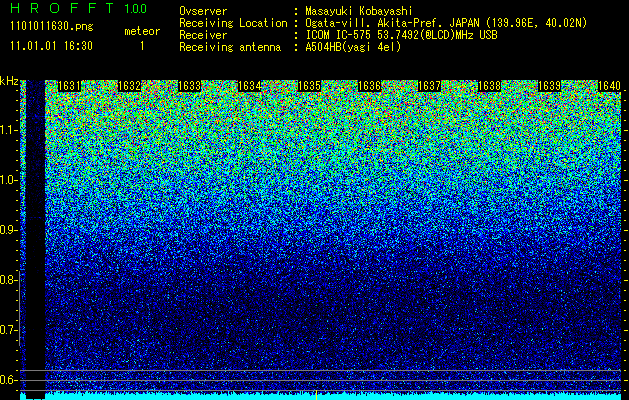Click the Receiving antenna label
Image resolution: width=629 pixels, height=400 pixels.
[230, 47]
